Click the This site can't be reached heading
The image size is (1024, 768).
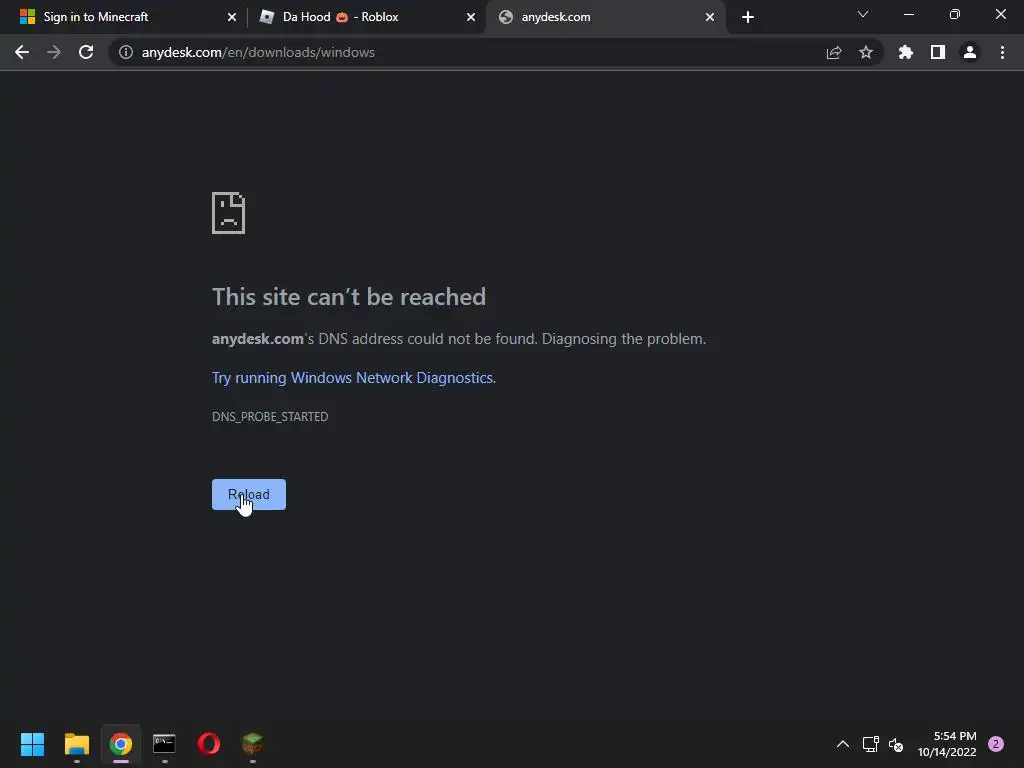(x=349, y=297)
